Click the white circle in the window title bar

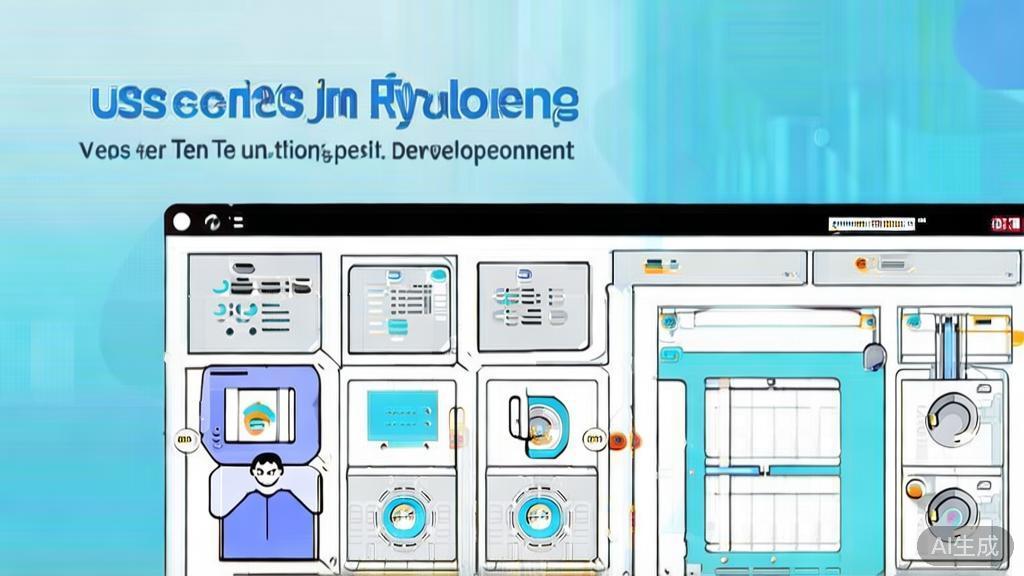pos(182,222)
